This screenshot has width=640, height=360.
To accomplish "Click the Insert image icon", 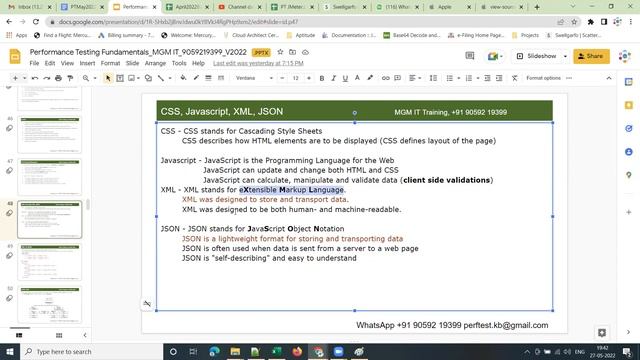I will pos(131,78).
